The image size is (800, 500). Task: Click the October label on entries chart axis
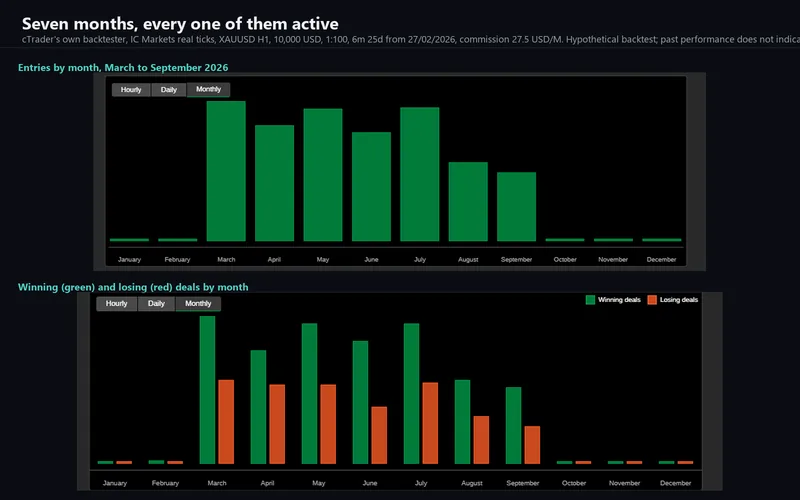tap(565, 259)
